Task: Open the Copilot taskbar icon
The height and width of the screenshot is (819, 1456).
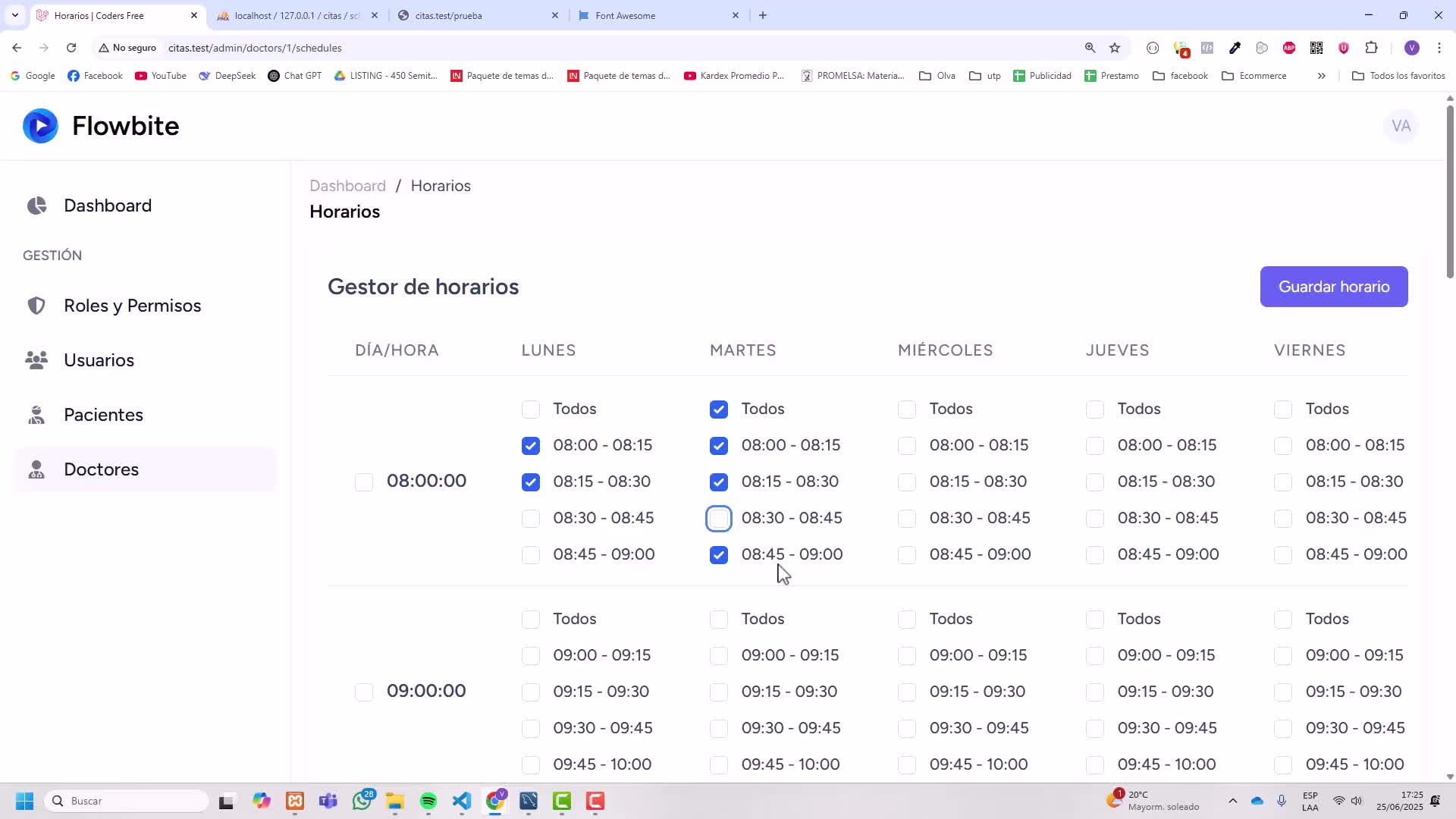Action: coord(262,801)
